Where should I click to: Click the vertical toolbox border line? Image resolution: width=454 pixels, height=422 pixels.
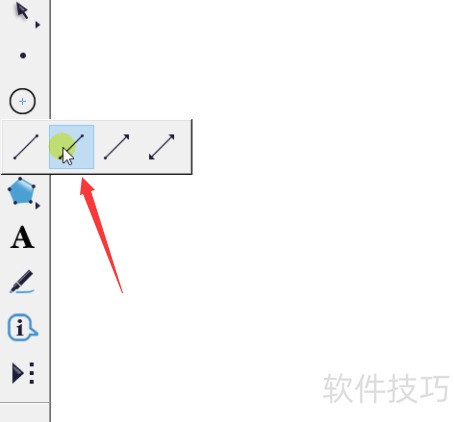pyautogui.click(x=50, y=300)
